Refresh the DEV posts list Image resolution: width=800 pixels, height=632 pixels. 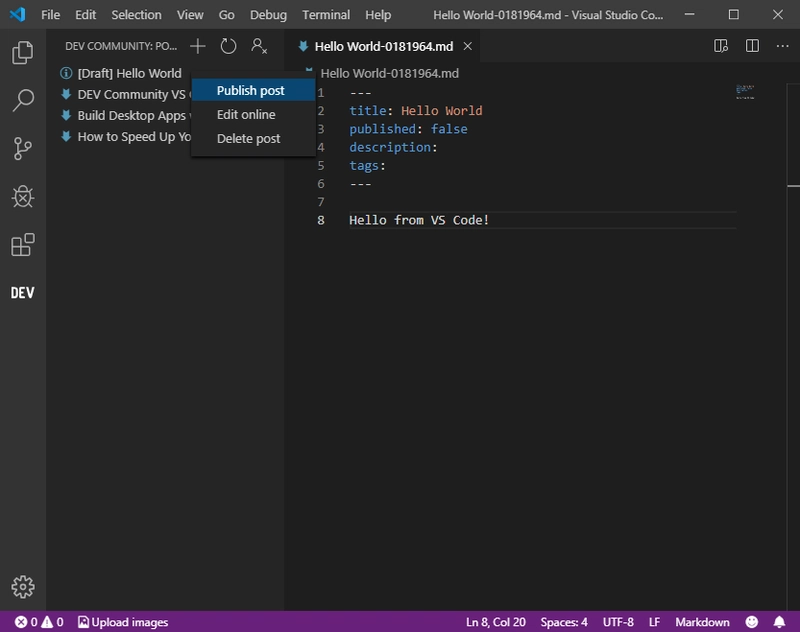coord(228,46)
